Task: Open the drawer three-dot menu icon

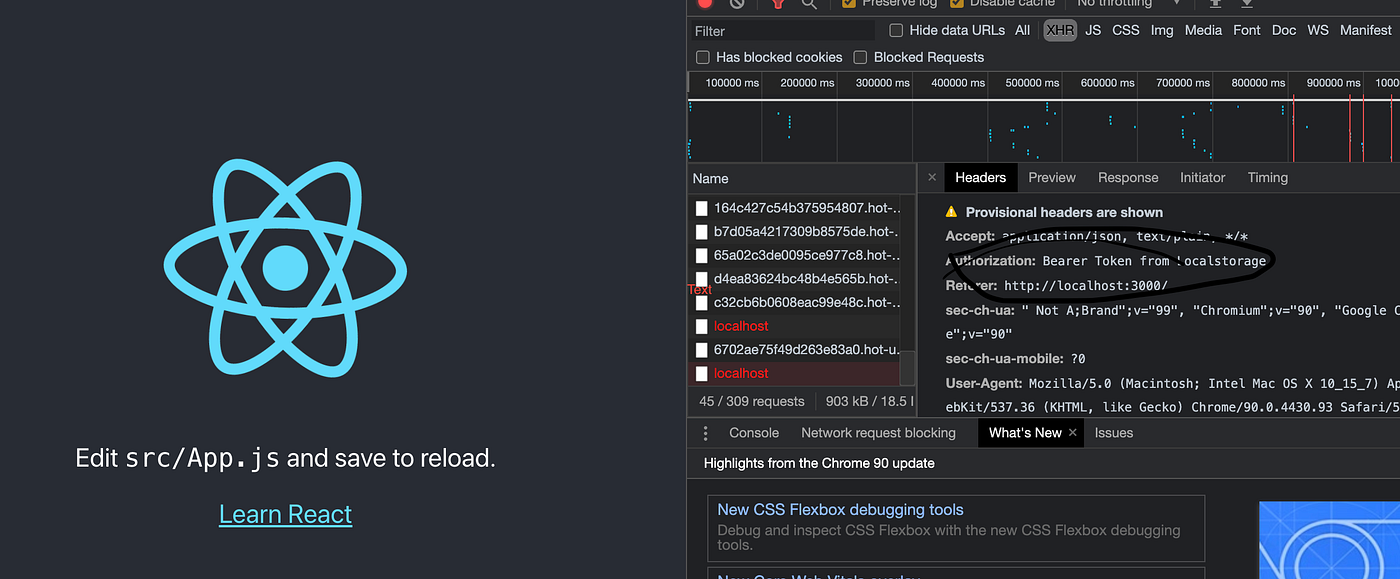Action: (705, 432)
